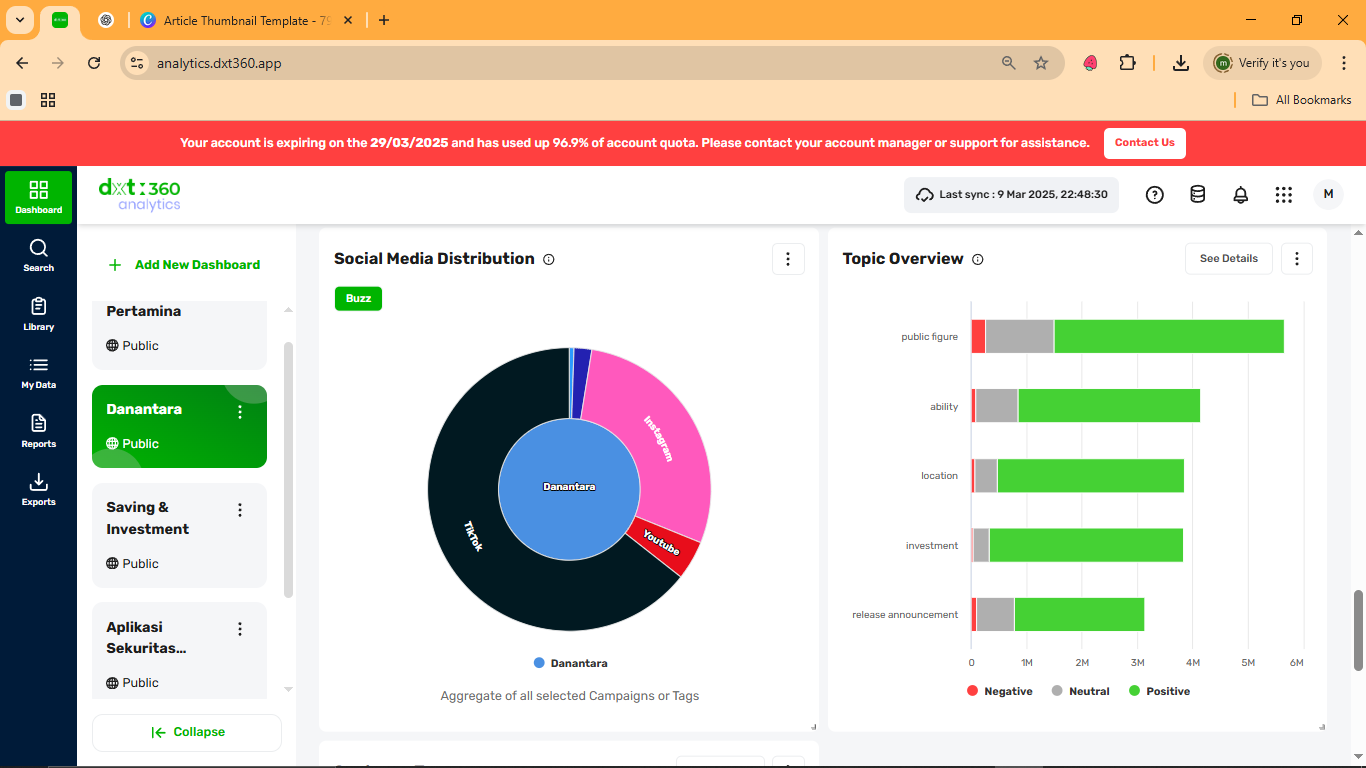Open the bookmarks bar apps grid icon

(48, 100)
